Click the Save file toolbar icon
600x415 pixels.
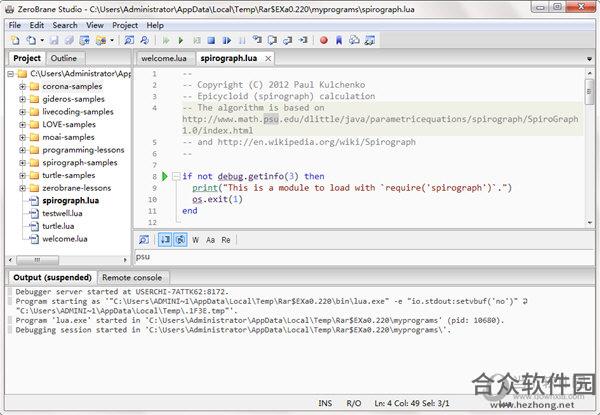[x=54, y=40]
